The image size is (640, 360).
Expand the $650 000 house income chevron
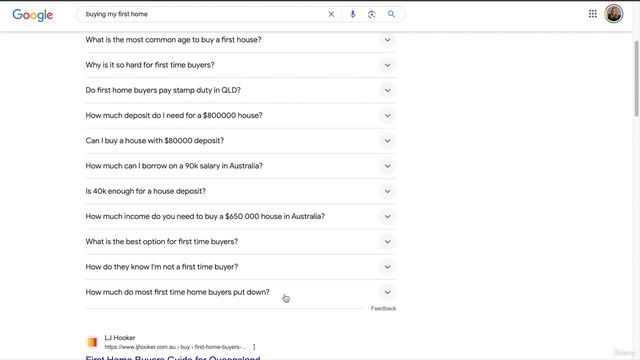tap(387, 217)
